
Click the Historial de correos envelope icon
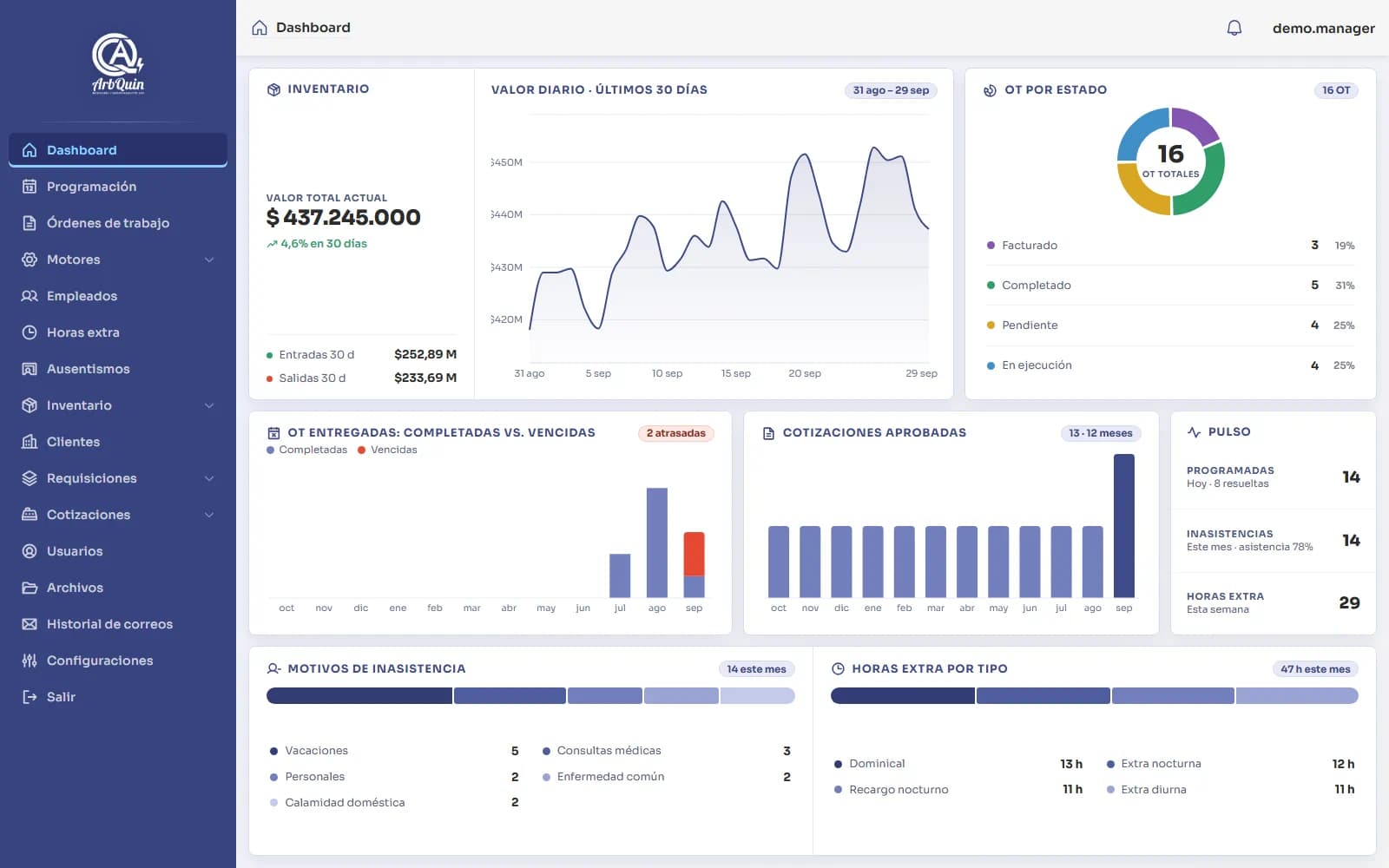pyautogui.click(x=30, y=624)
